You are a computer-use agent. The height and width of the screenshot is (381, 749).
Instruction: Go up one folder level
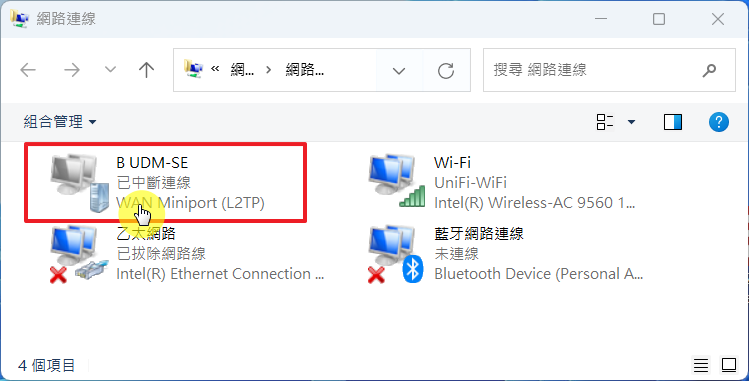pos(146,70)
